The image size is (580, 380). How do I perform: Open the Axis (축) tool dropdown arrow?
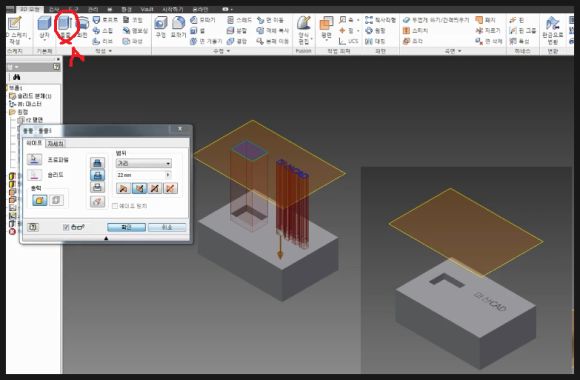click(358, 20)
